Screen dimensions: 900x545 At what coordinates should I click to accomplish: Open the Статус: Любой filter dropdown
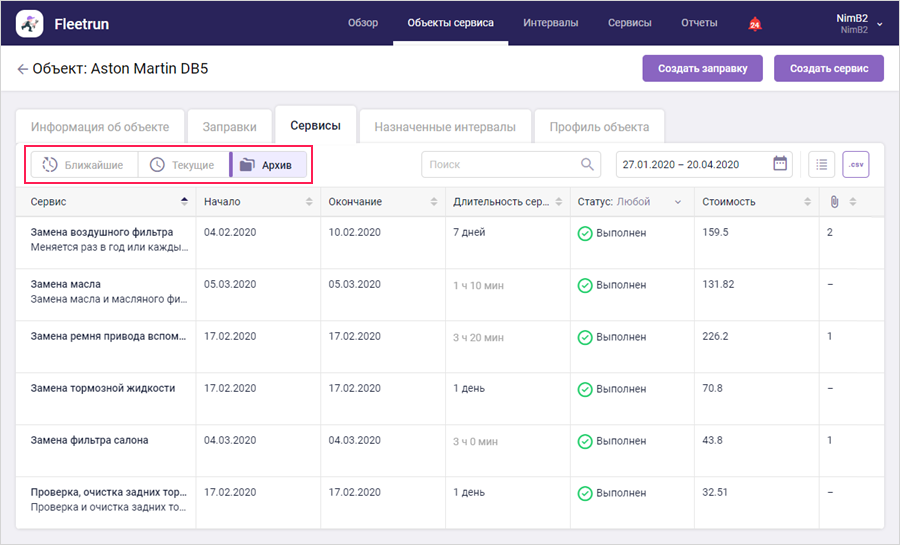(630, 202)
